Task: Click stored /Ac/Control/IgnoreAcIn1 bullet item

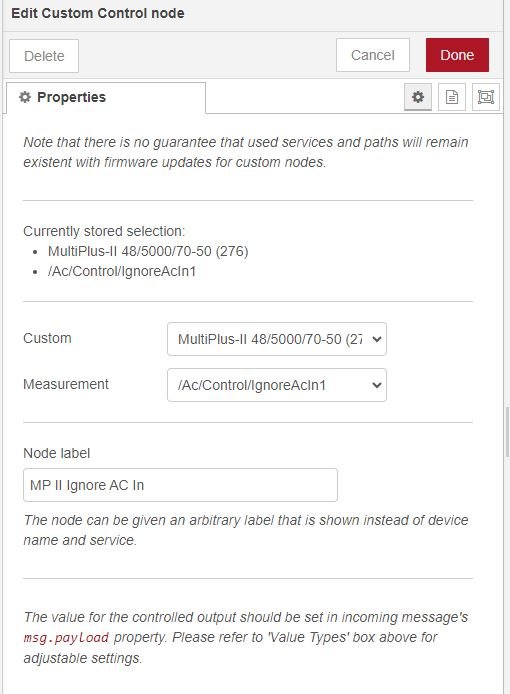Action: 122,271
